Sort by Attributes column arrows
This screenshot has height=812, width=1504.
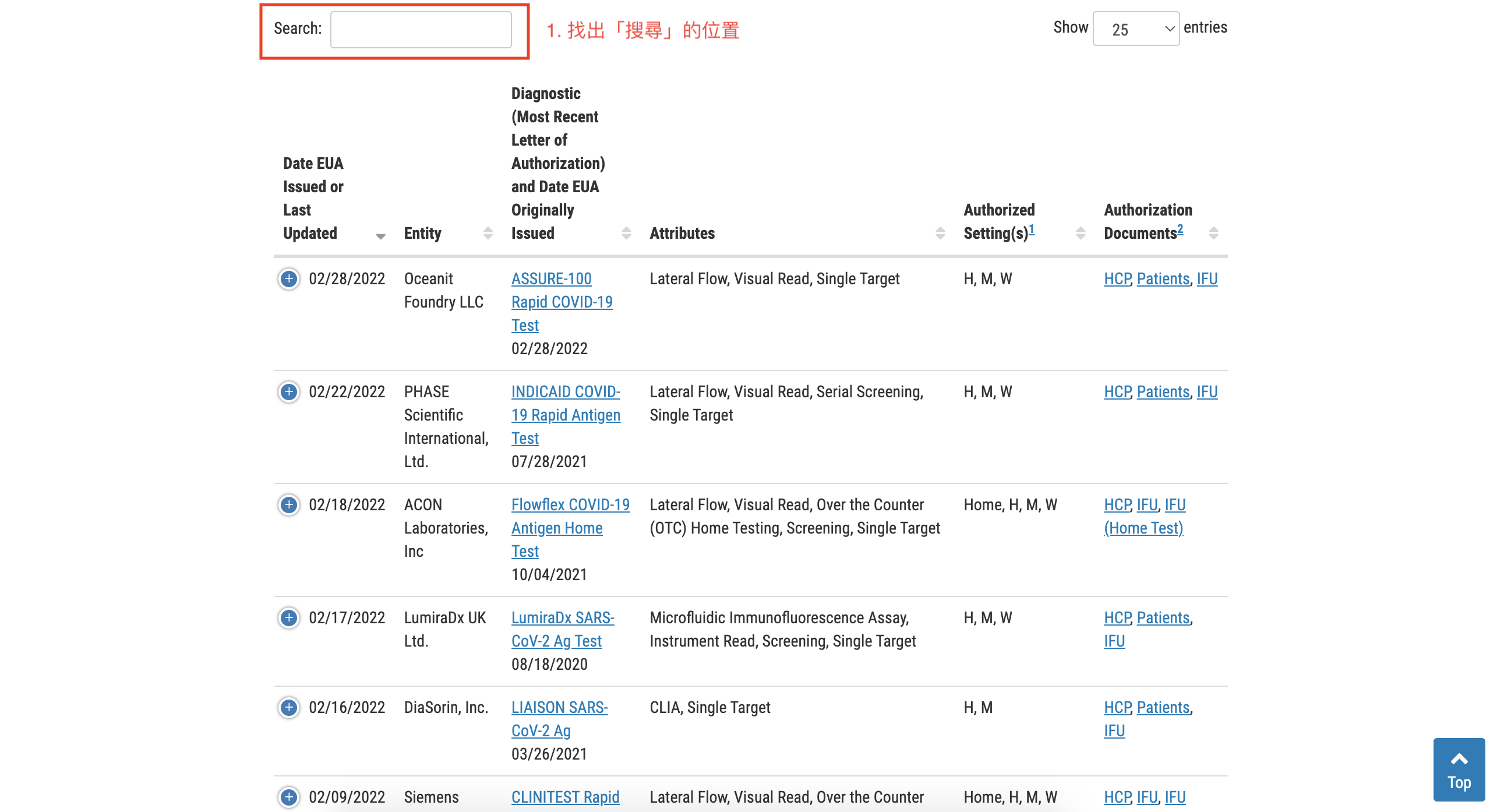940,234
